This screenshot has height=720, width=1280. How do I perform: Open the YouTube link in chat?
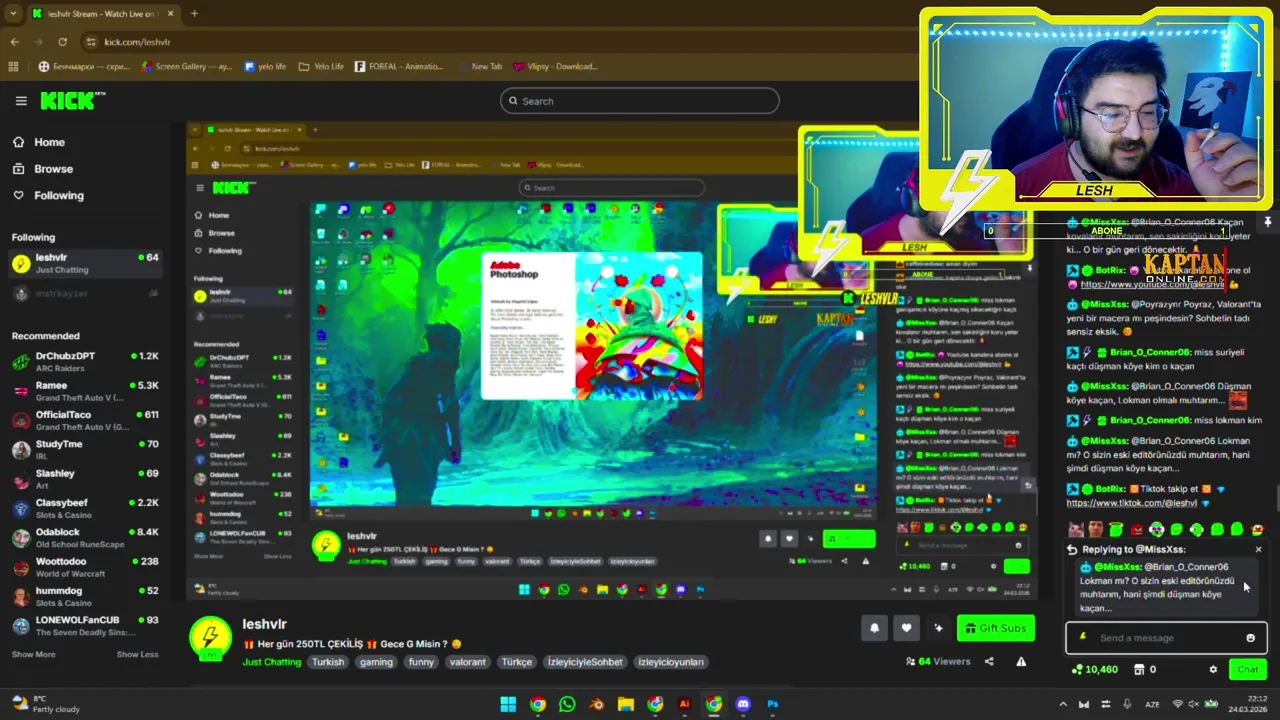click(x=1152, y=284)
